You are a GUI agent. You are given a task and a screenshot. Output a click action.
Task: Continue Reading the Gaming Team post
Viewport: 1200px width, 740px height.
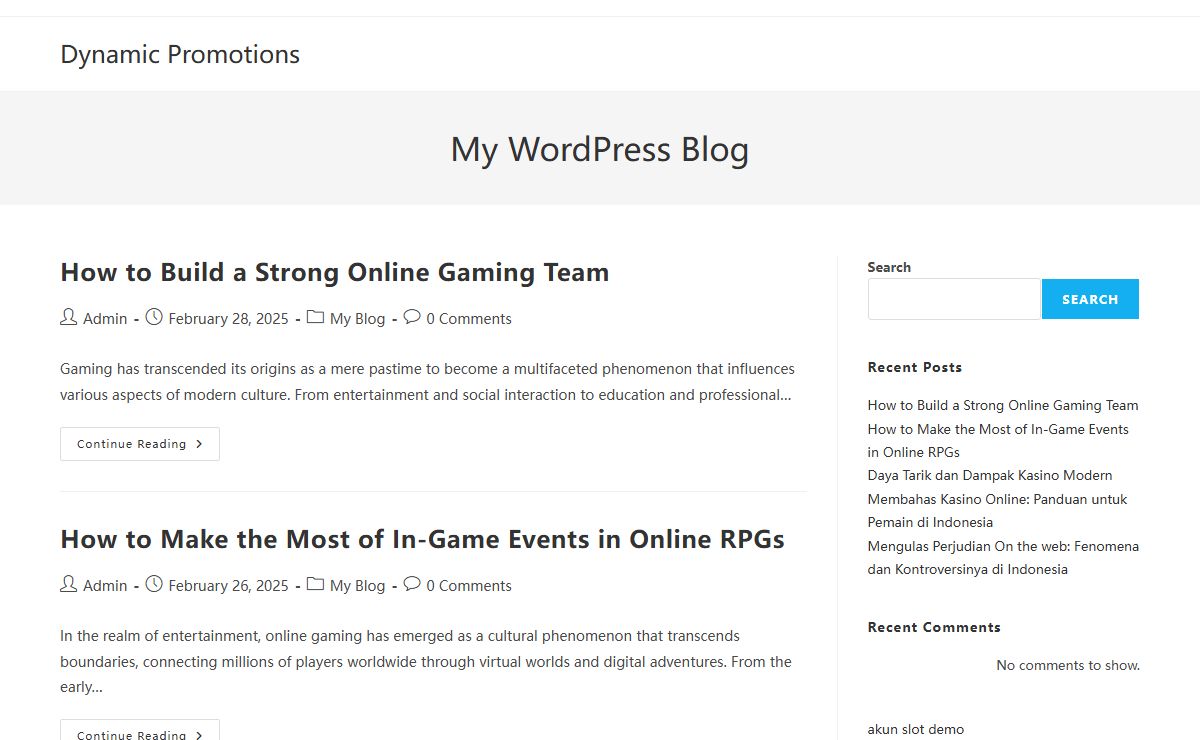pos(140,444)
